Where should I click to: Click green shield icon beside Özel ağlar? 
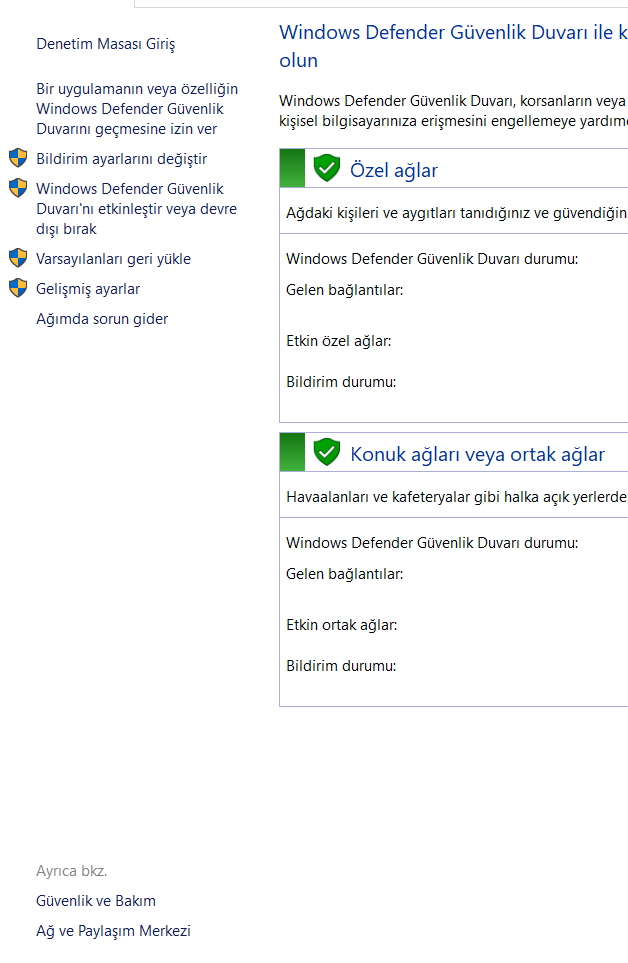(327, 168)
